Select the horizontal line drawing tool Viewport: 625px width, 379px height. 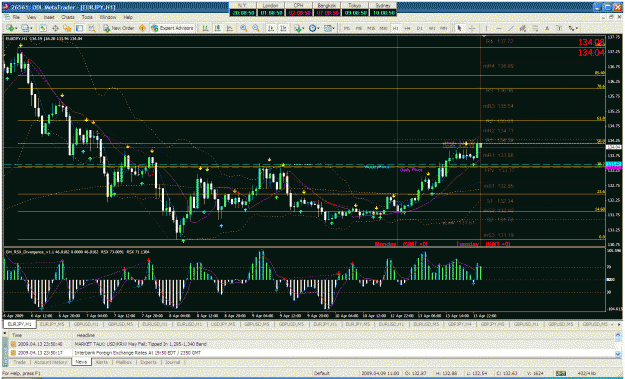[x=499, y=28]
